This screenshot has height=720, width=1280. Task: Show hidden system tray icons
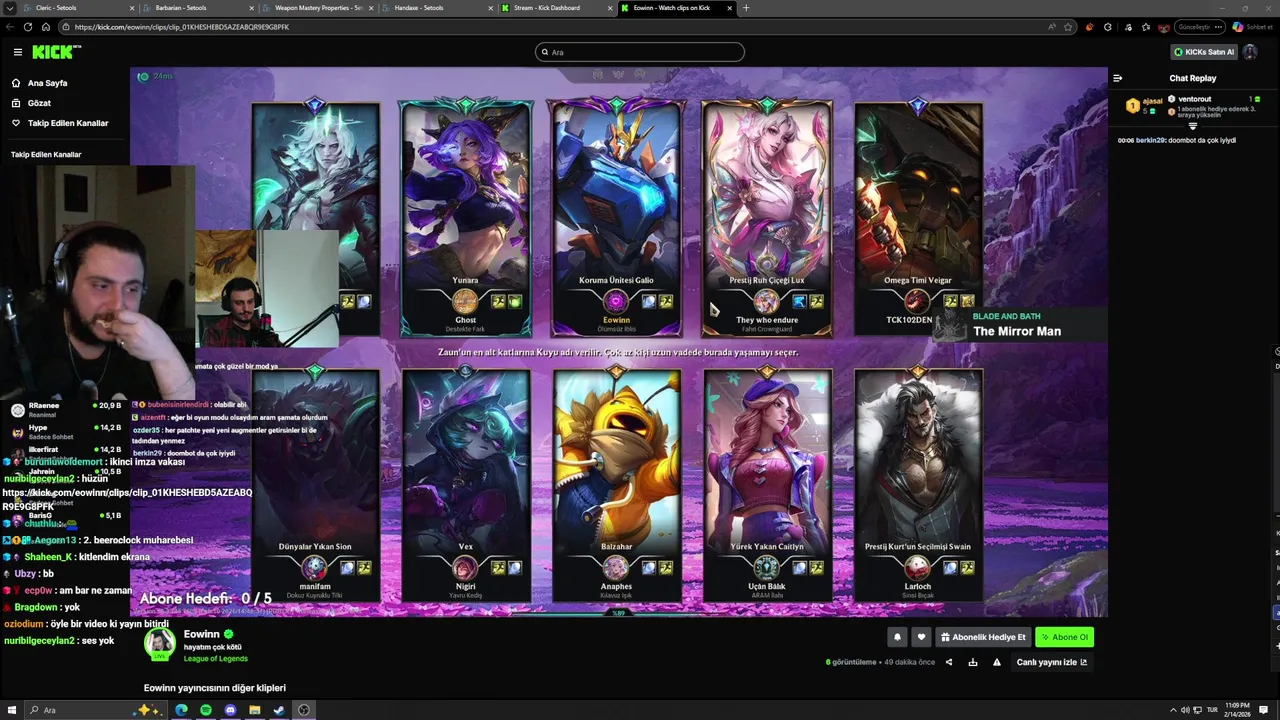[1172, 710]
